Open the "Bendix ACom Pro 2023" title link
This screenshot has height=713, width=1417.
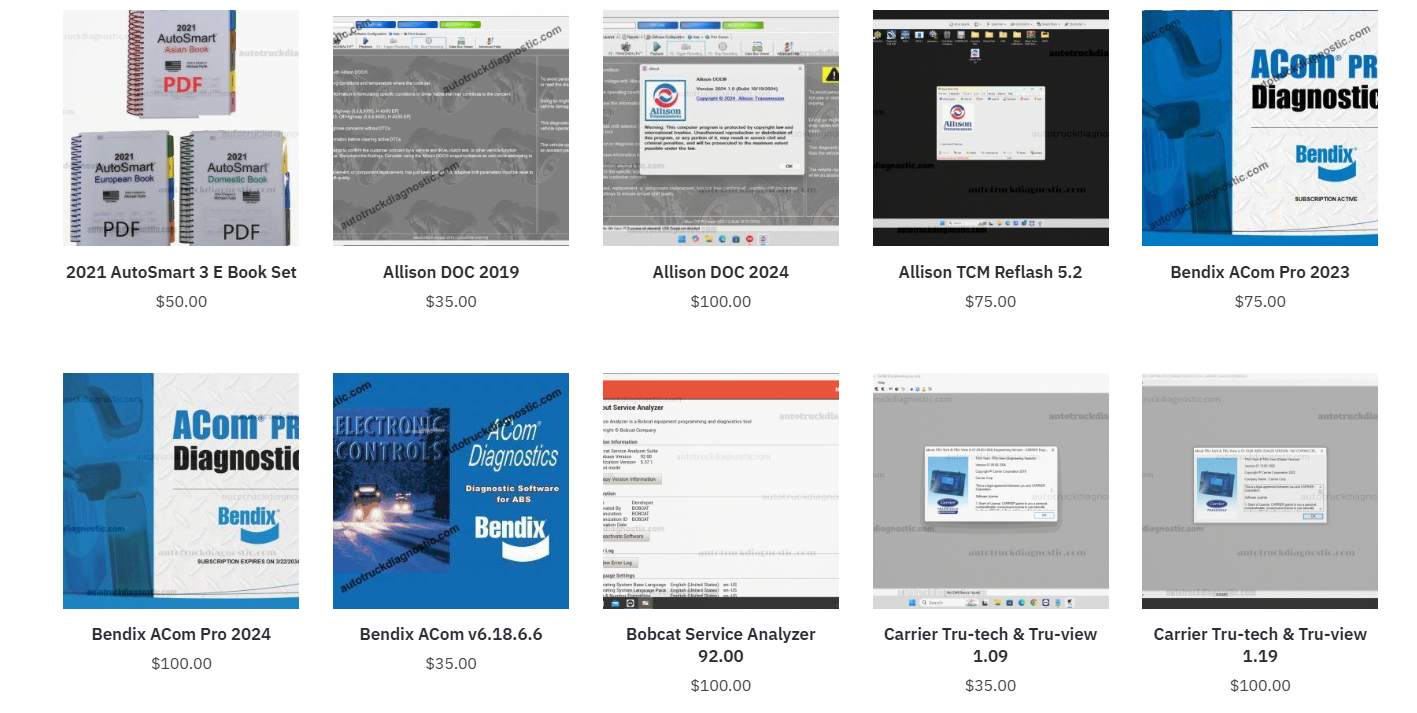coord(1260,272)
